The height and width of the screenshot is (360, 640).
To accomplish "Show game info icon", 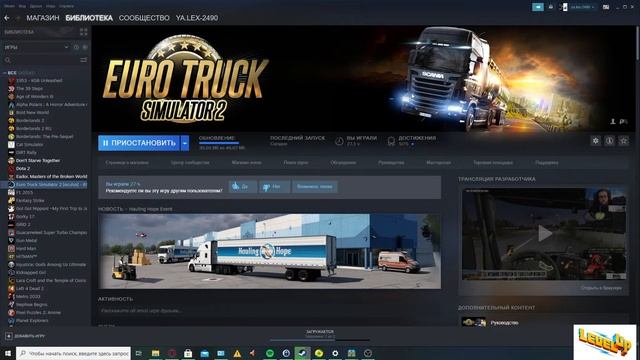I will [609, 141].
